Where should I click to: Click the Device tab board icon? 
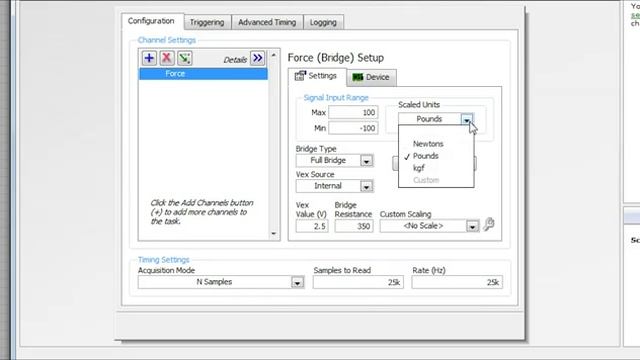click(358, 77)
